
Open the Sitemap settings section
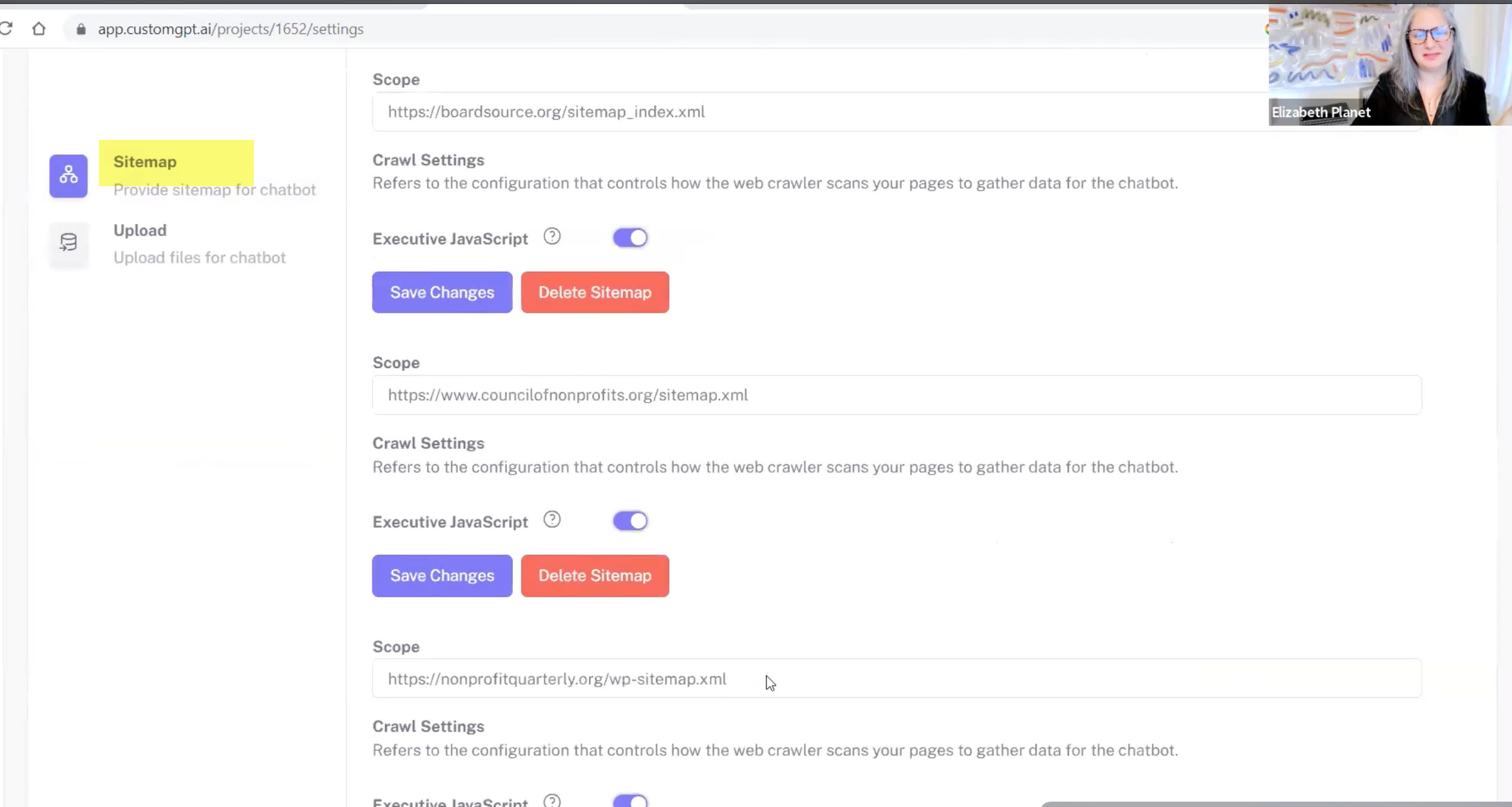pyautogui.click(x=145, y=161)
